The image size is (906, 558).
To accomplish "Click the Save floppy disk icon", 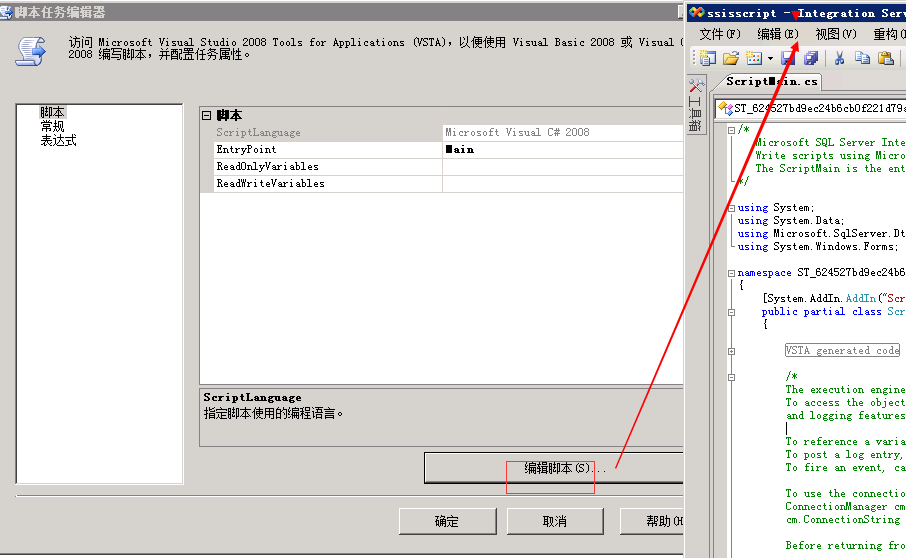I will 788,58.
